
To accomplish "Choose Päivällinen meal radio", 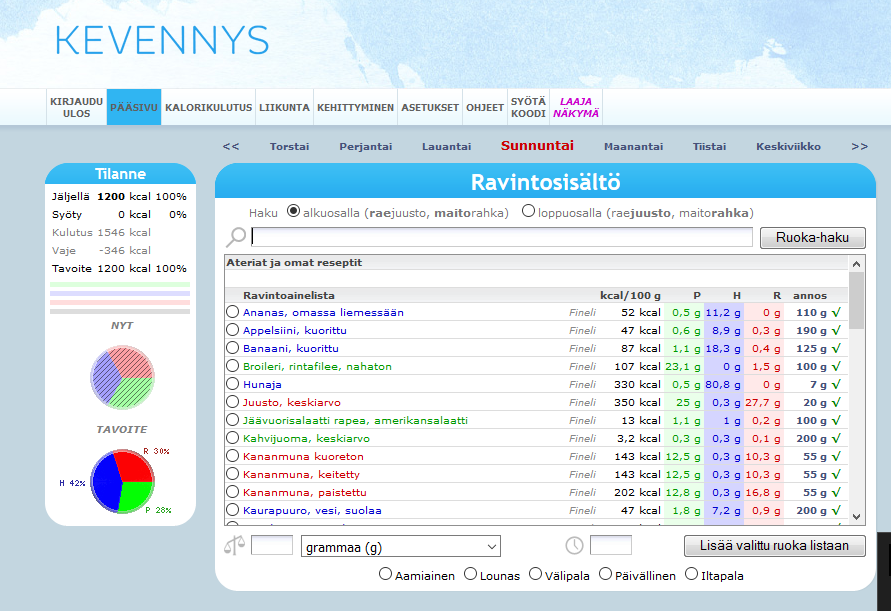I will (606, 574).
